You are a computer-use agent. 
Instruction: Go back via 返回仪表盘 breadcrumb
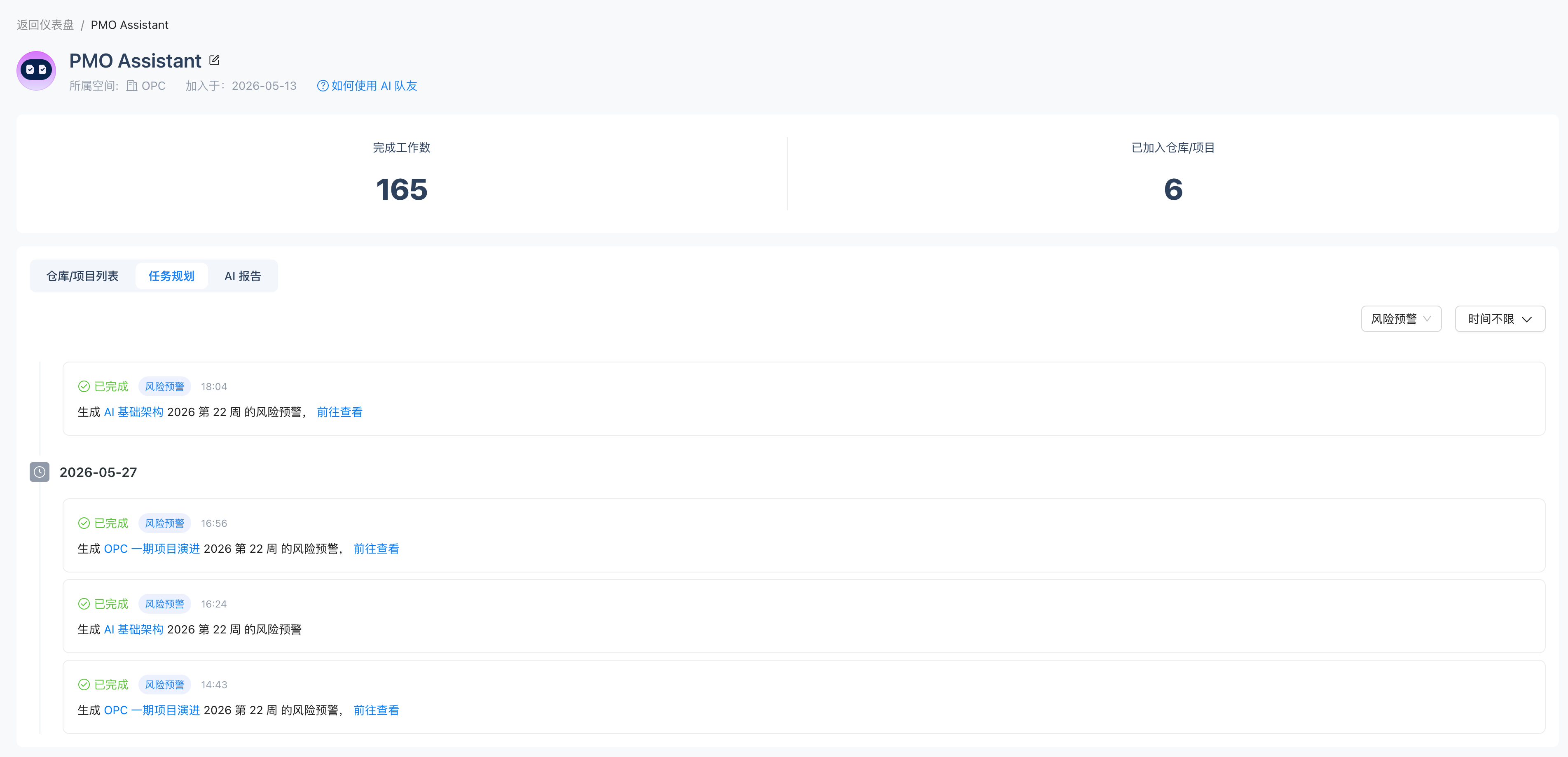coord(45,25)
